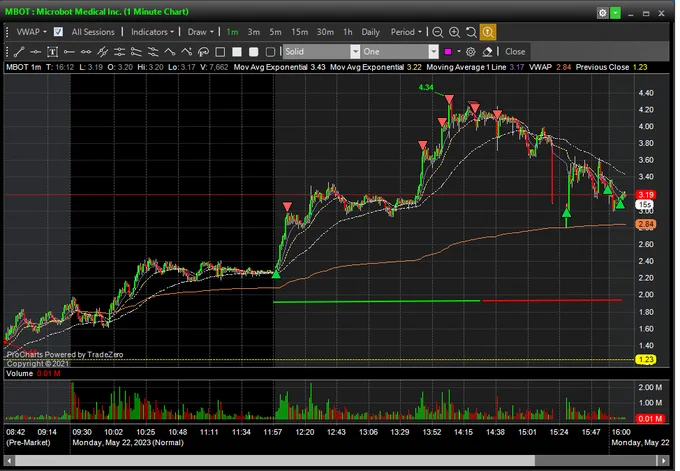Switch to the 3m timeframe
Viewport: 680px width, 471px height.
pos(254,32)
